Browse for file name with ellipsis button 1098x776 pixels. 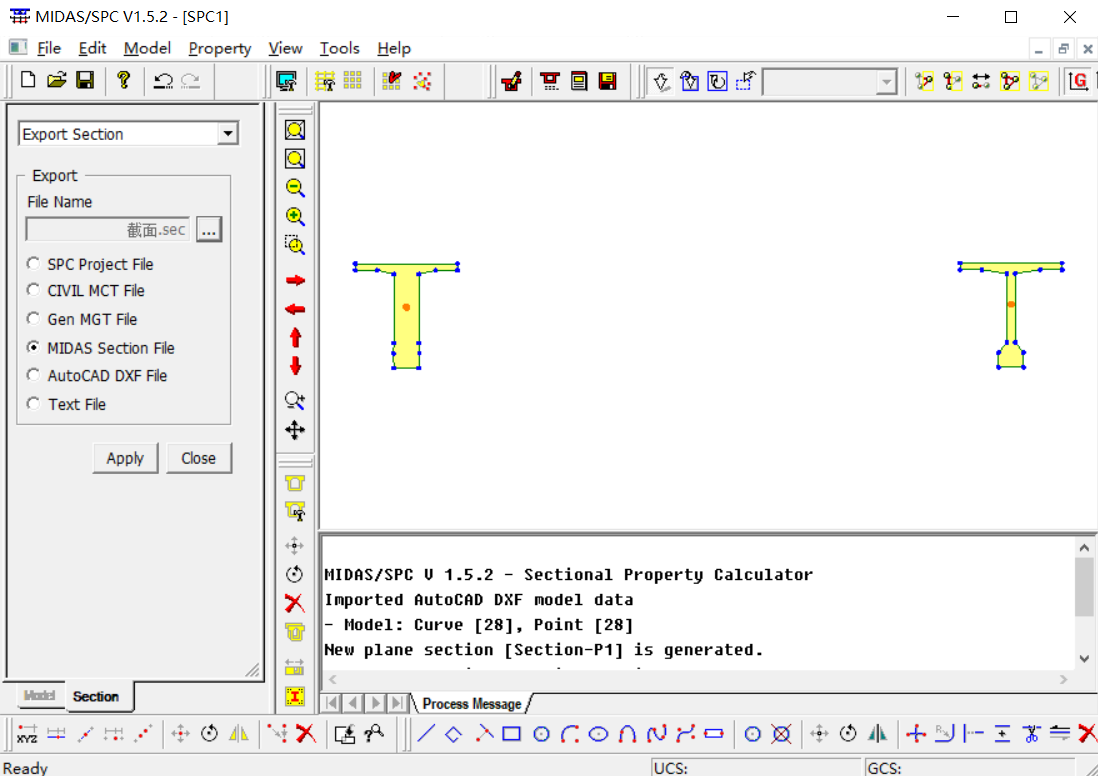(x=208, y=230)
